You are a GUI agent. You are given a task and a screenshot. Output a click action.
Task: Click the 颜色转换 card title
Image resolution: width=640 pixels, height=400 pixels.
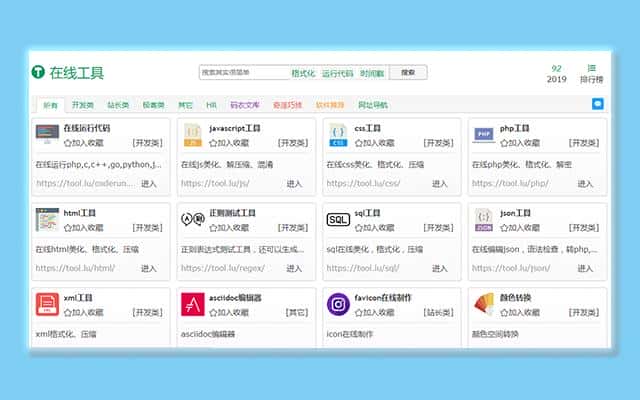pos(515,298)
